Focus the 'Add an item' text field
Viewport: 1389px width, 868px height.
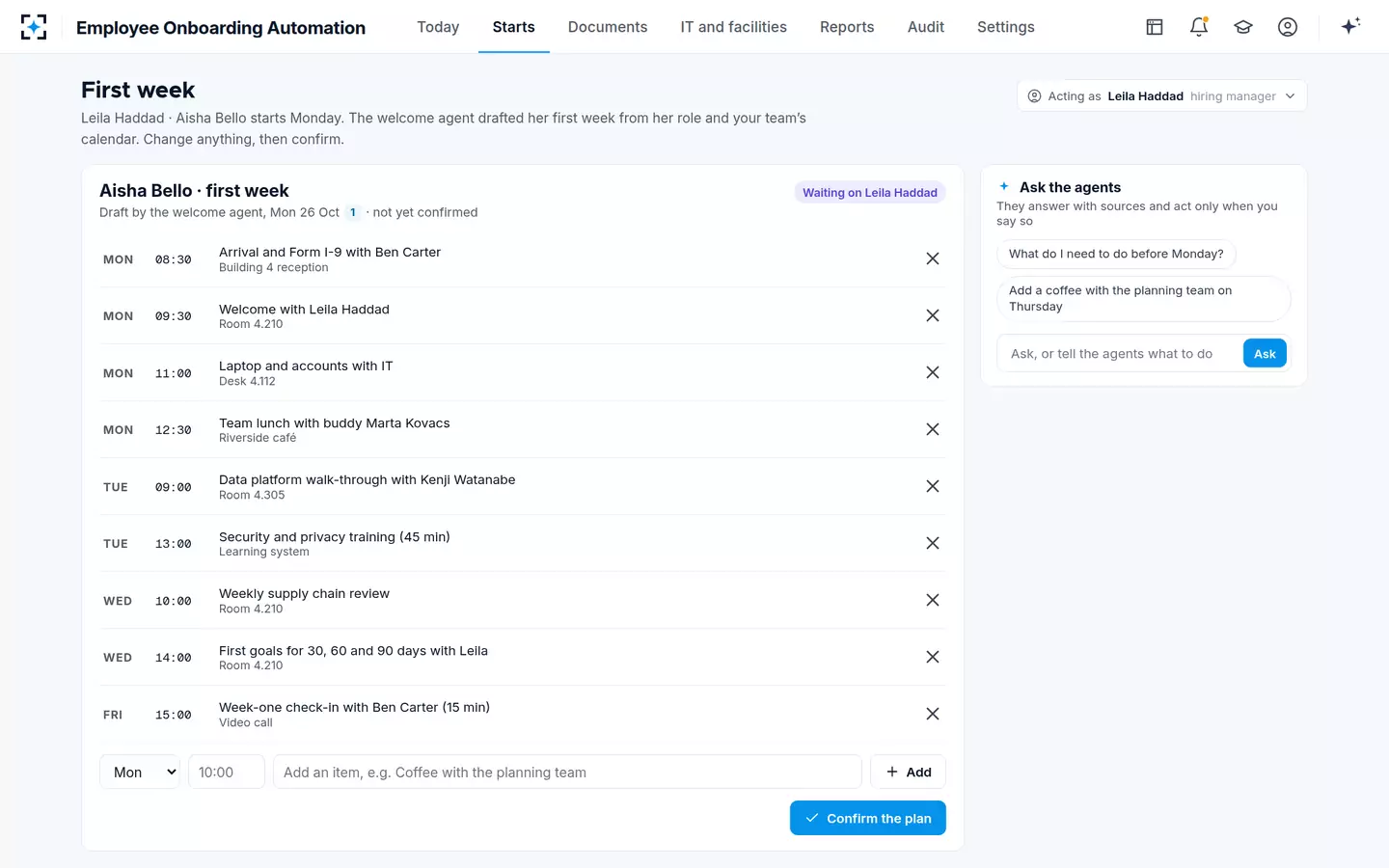pyautogui.click(x=567, y=772)
